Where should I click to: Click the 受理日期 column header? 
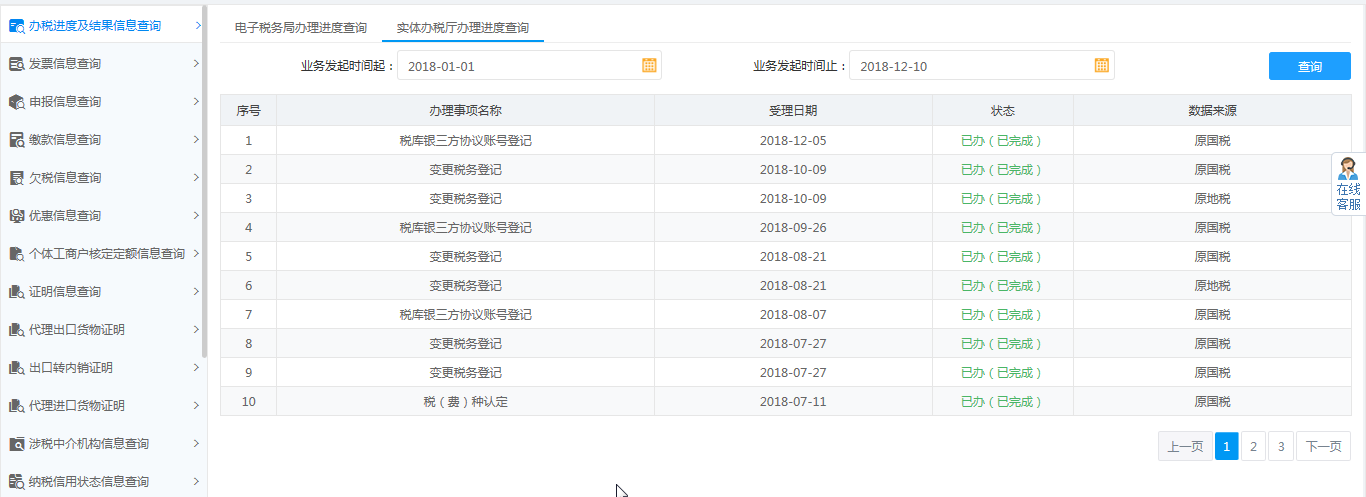click(x=793, y=111)
